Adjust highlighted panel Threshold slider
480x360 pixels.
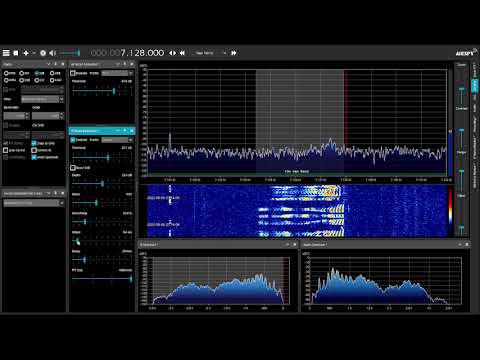coord(102,157)
